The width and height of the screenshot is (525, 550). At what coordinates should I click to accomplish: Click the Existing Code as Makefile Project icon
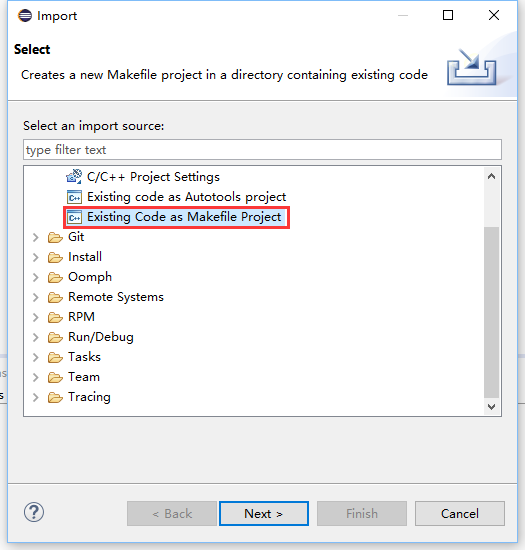[x=74, y=217]
